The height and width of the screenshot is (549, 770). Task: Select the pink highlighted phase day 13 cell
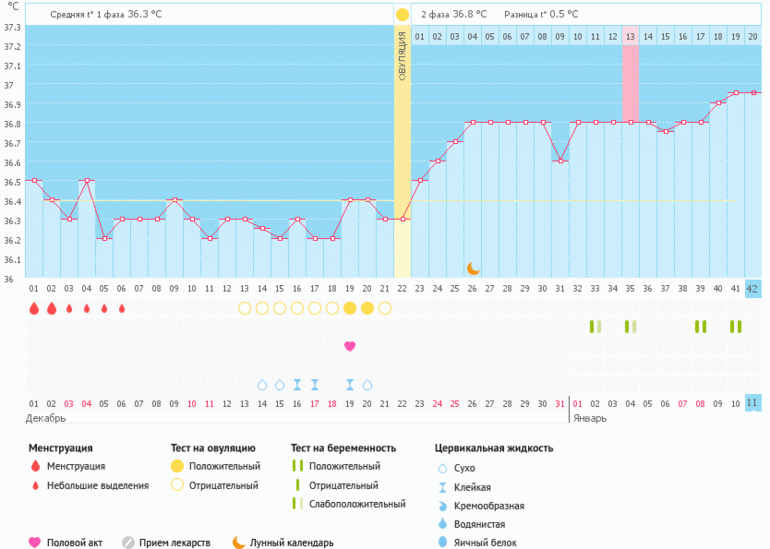[630, 37]
